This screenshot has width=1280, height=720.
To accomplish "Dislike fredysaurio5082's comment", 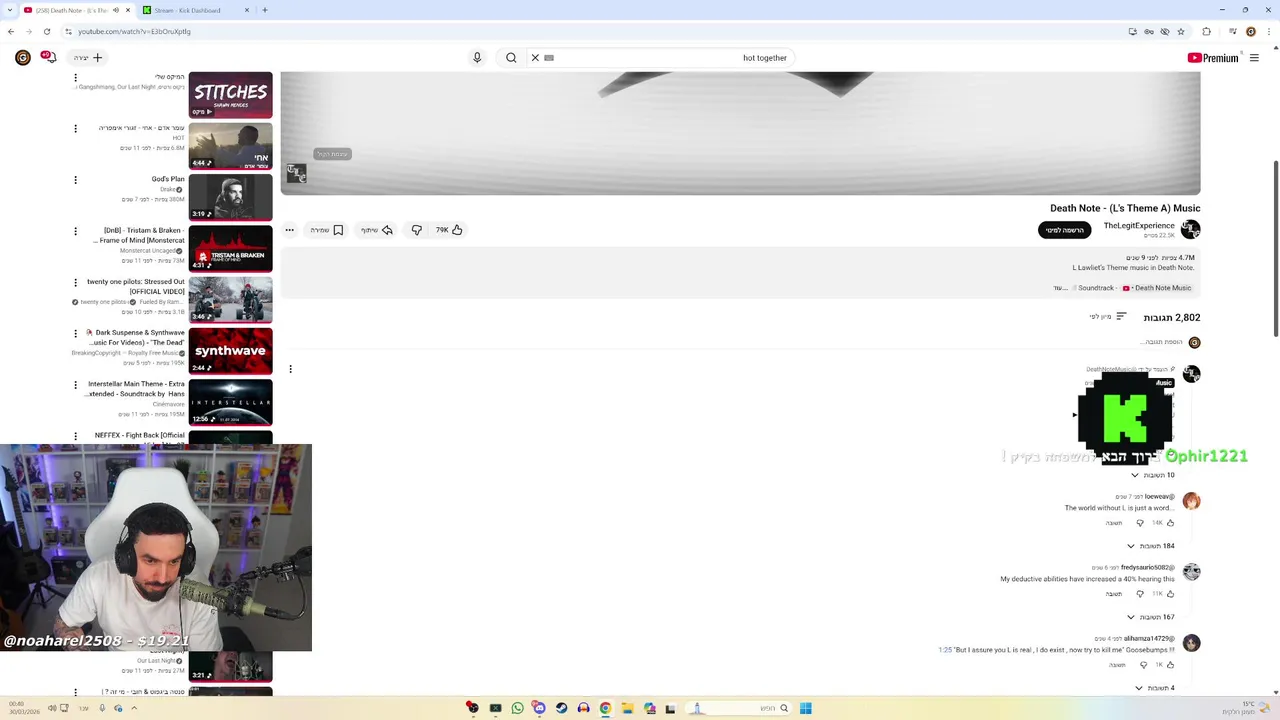I will [x=1139, y=594].
